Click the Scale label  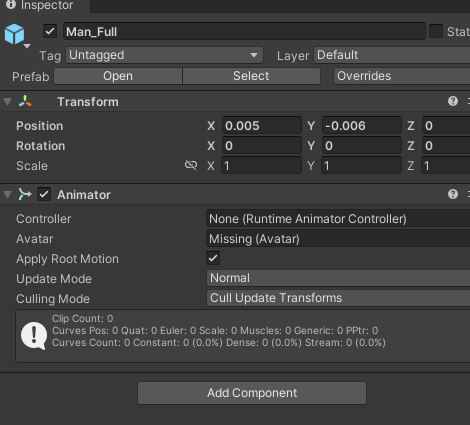32,166
